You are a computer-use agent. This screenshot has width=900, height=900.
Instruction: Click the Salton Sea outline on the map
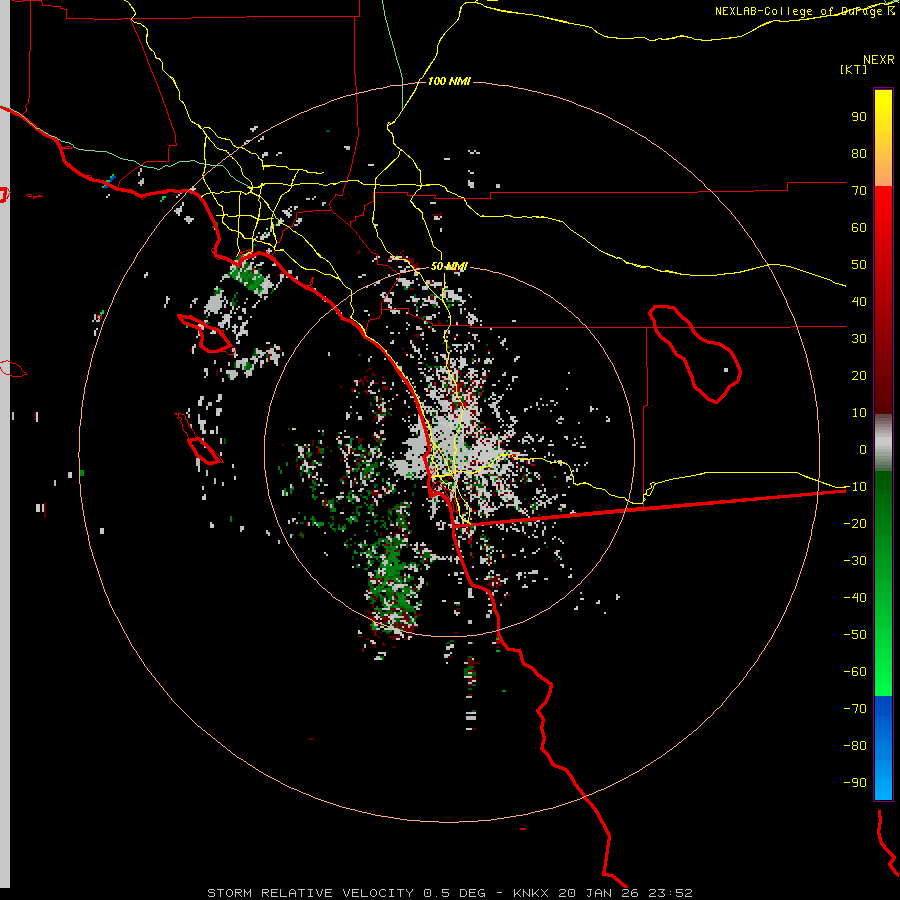pyautogui.click(x=695, y=354)
